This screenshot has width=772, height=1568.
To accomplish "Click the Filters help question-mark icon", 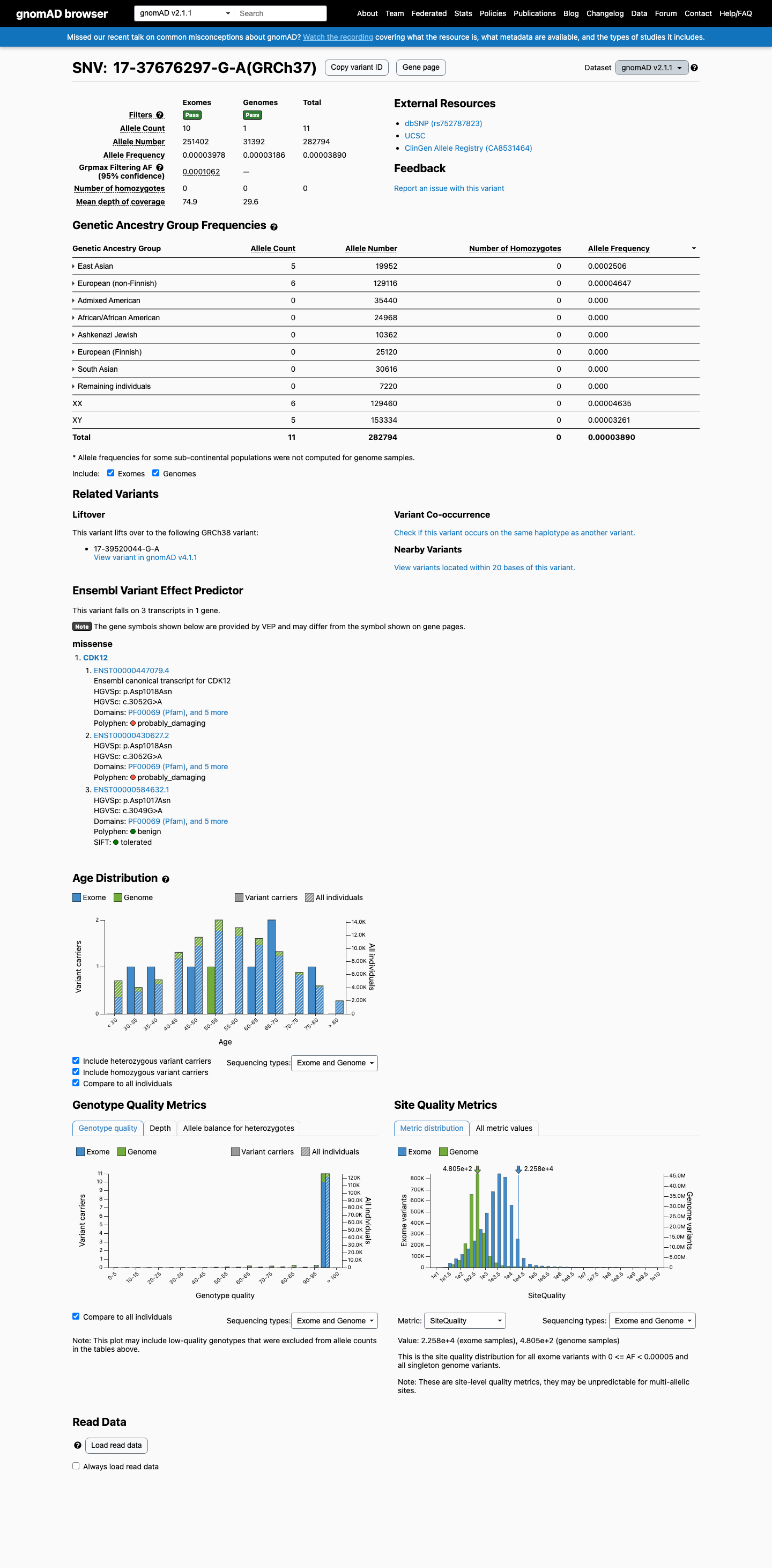I will 160,115.
